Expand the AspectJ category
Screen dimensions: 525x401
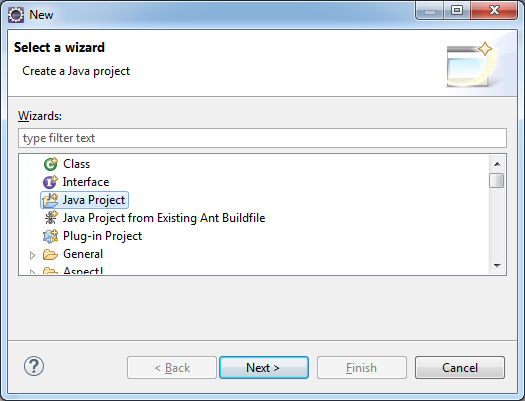point(32,271)
